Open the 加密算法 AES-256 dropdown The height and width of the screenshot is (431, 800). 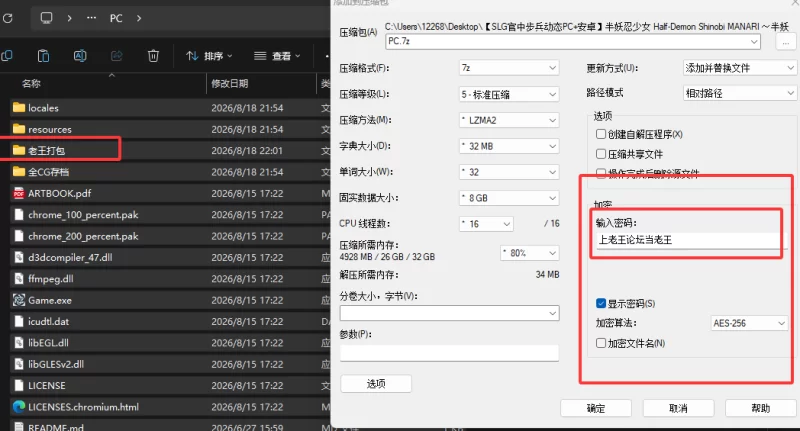pyautogui.click(x=749, y=323)
